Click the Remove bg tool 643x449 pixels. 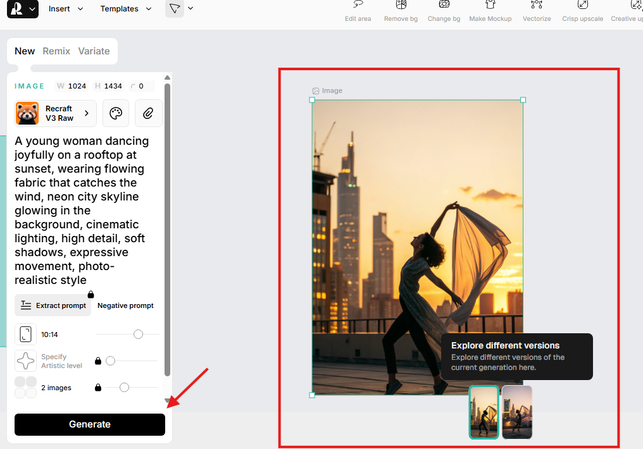401,11
